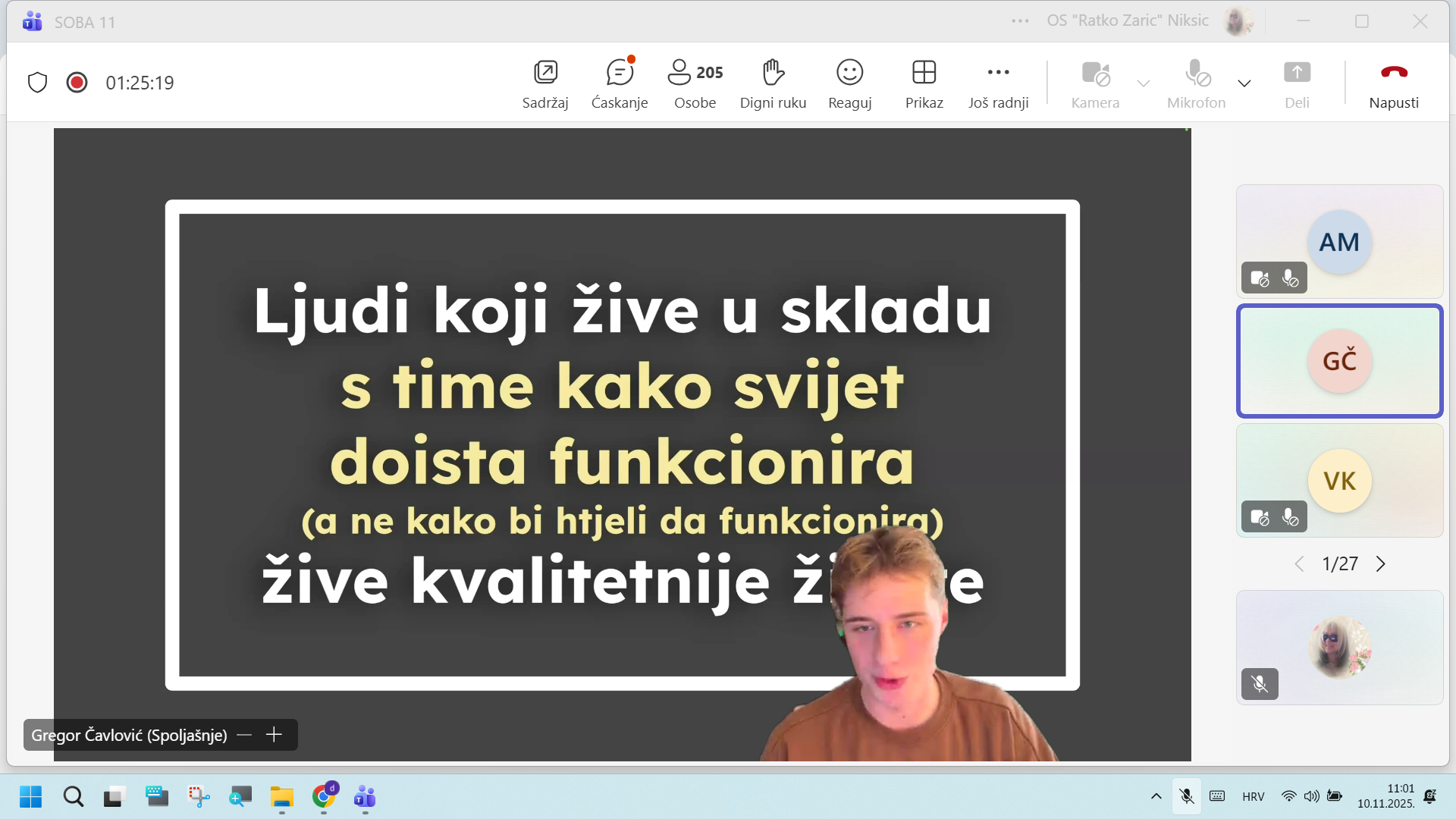Click the Deli share button
The width and height of the screenshot is (1456, 819).
tap(1297, 83)
